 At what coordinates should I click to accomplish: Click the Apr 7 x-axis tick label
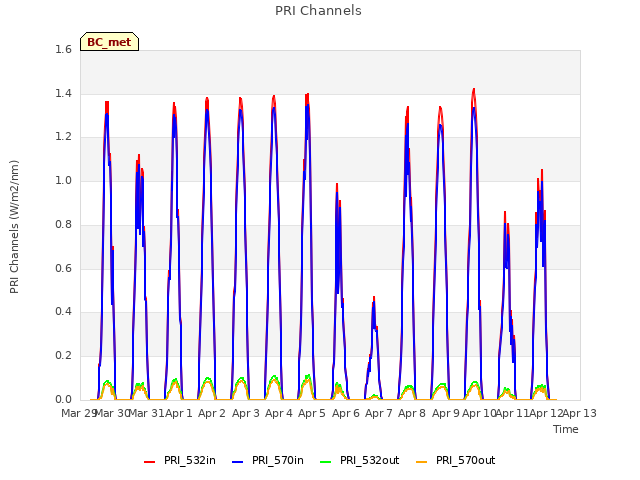[x=379, y=413]
